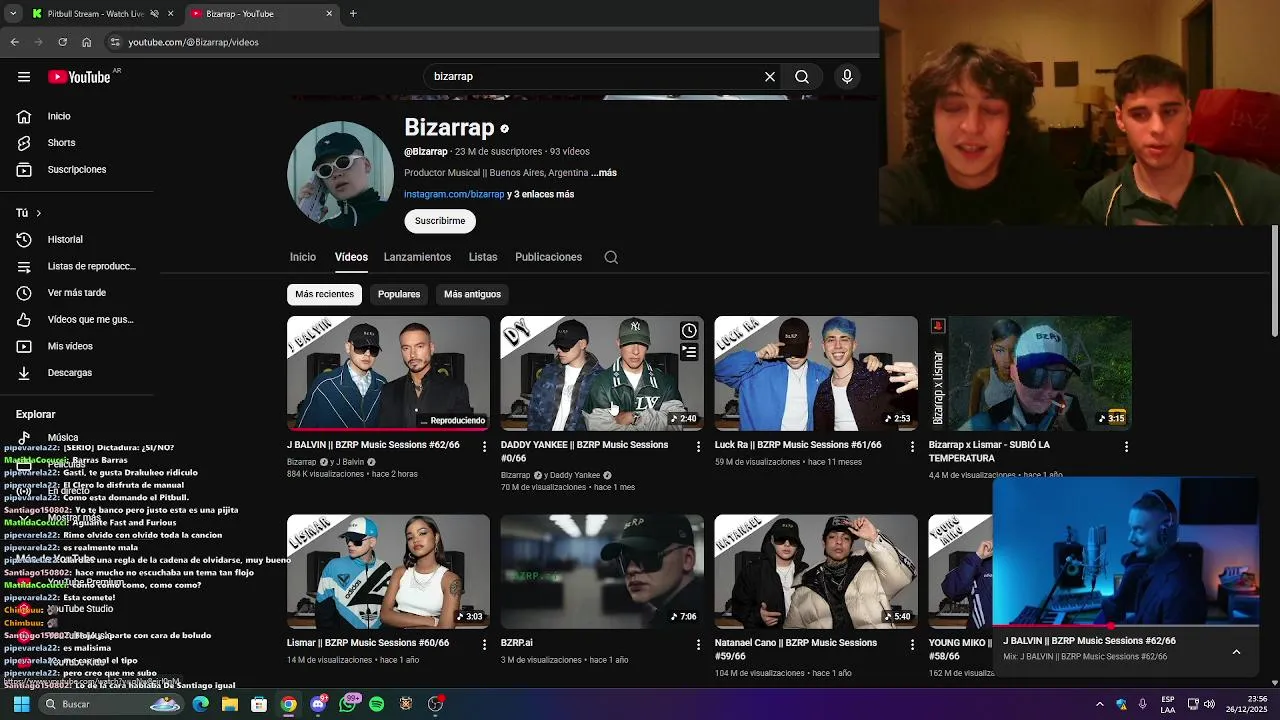1280x720 pixels.
Task: Click the magnifier search button
Action: 802,77
